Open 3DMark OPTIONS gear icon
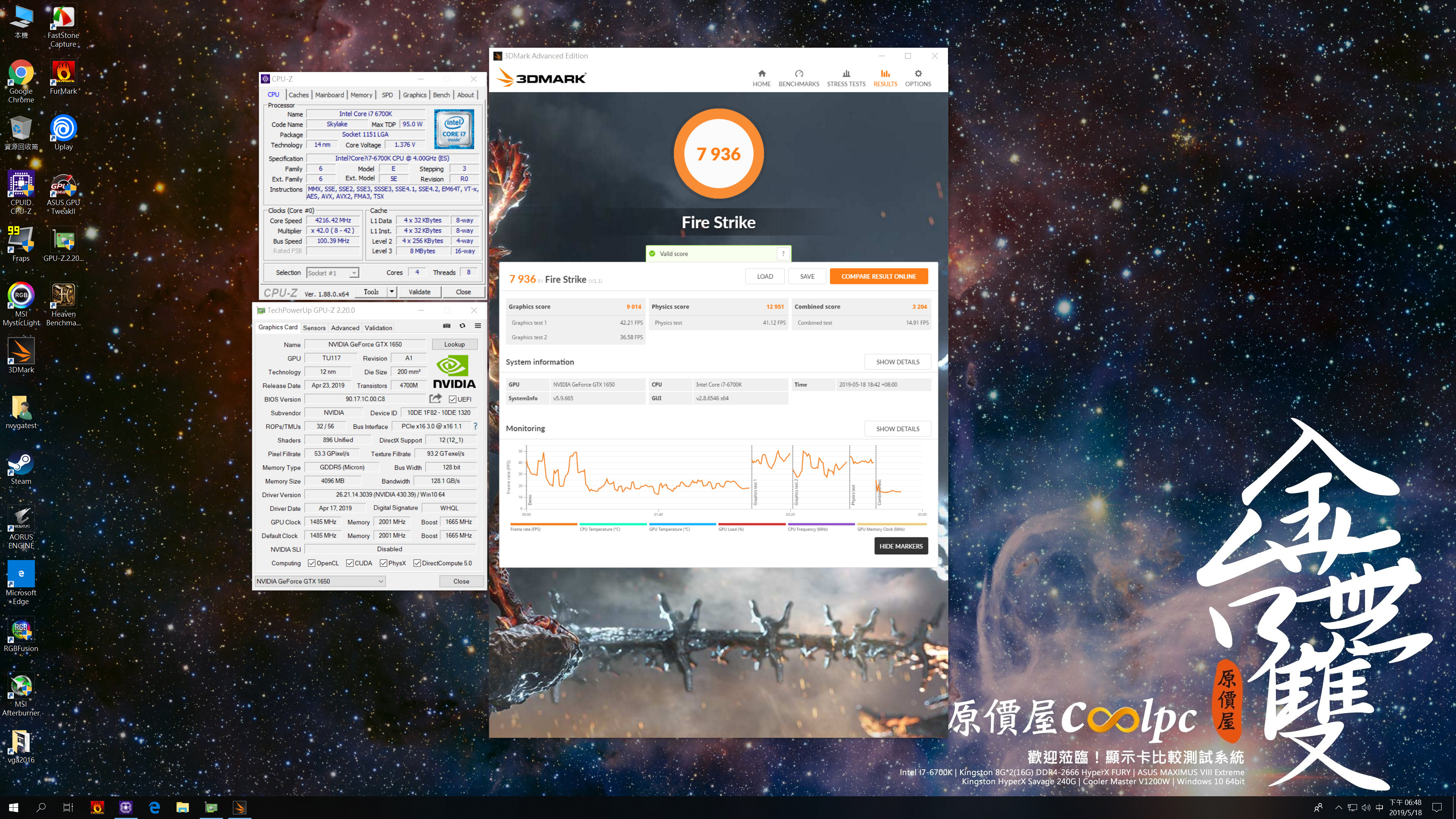The width and height of the screenshot is (1456, 819). click(918, 78)
